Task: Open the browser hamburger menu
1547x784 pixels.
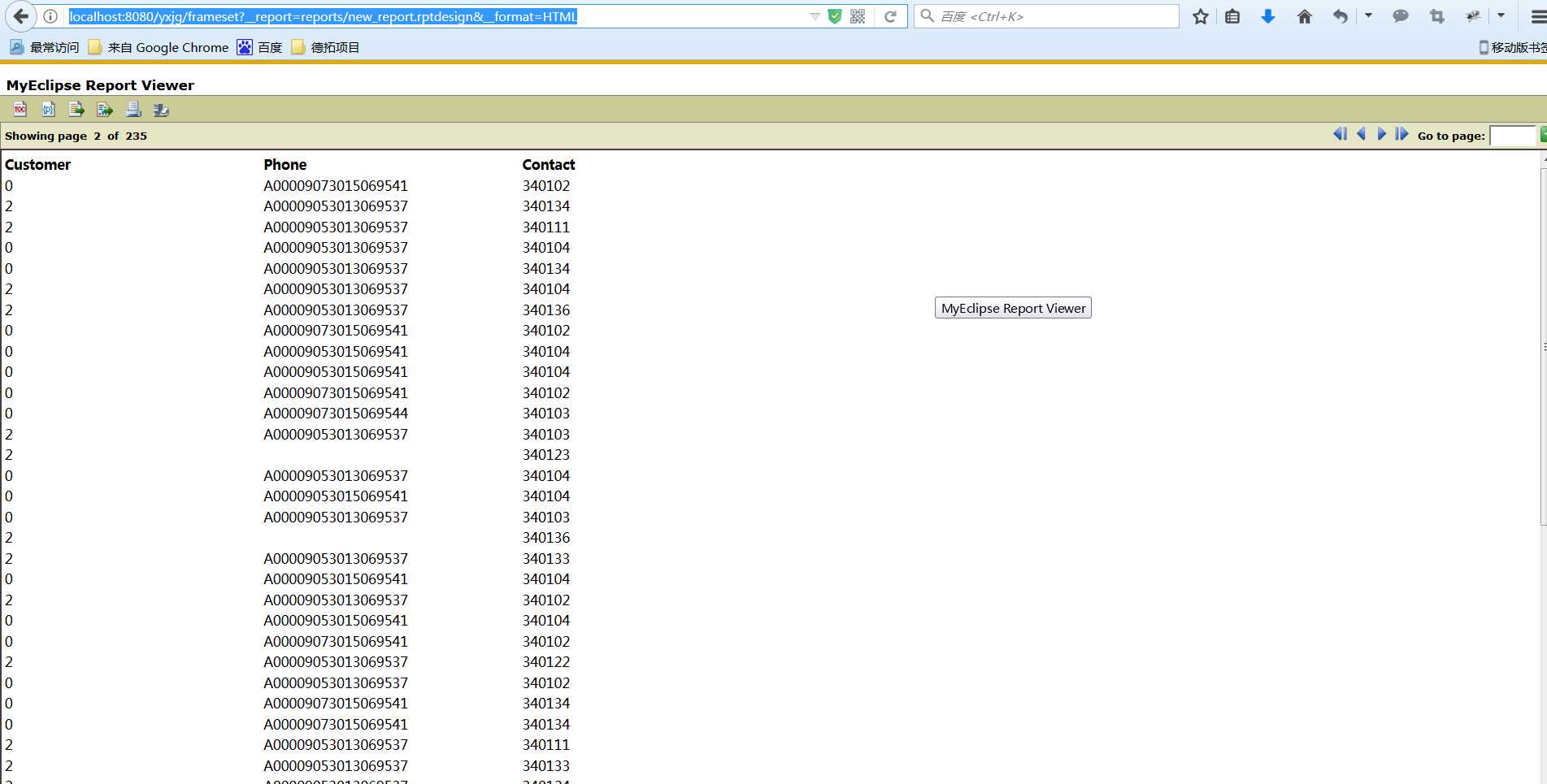Action: [1538, 16]
